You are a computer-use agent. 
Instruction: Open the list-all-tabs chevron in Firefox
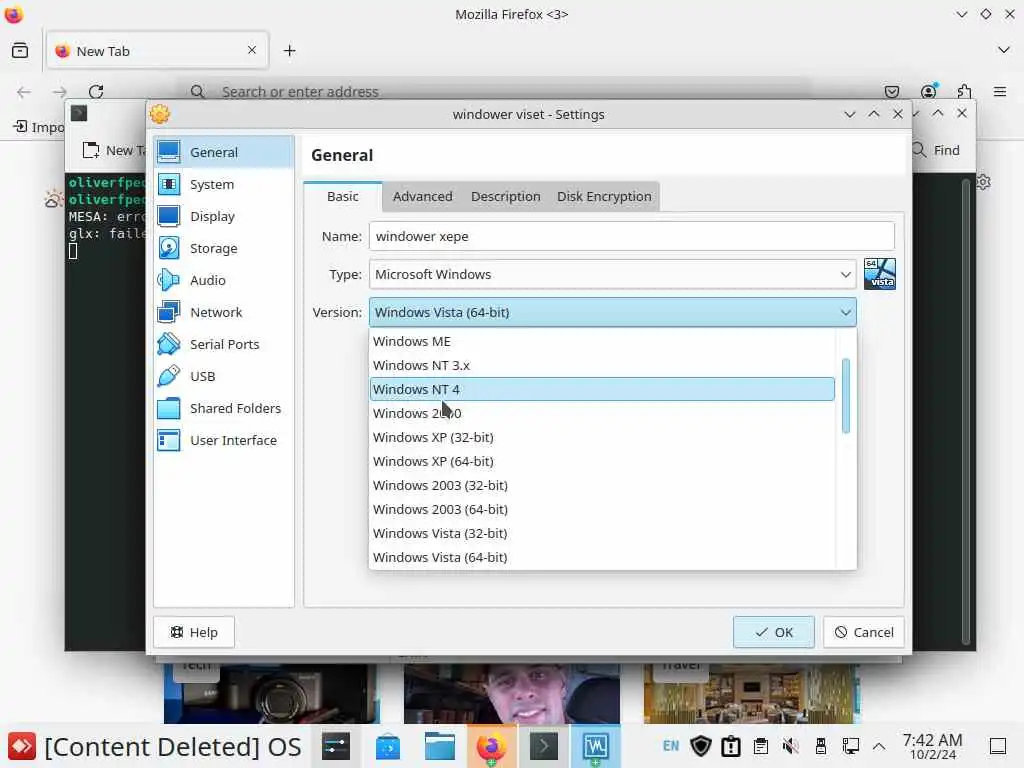tap(1004, 50)
